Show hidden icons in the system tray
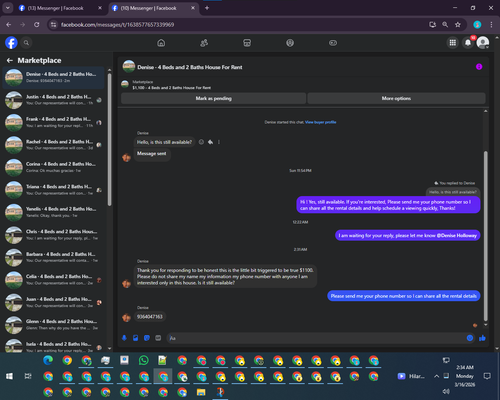The width and height of the screenshot is (500, 400). coord(436,376)
